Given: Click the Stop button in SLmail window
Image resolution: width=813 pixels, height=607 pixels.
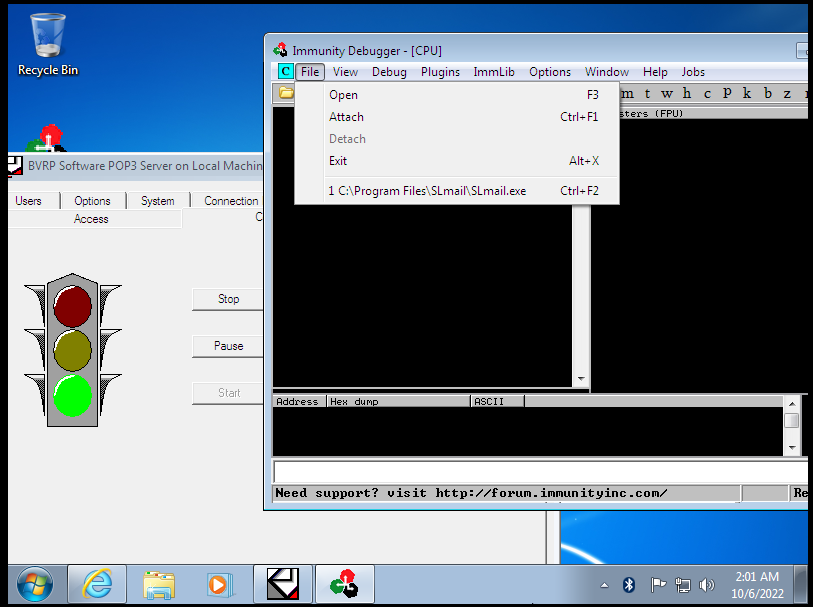Looking at the screenshot, I should click(x=228, y=299).
